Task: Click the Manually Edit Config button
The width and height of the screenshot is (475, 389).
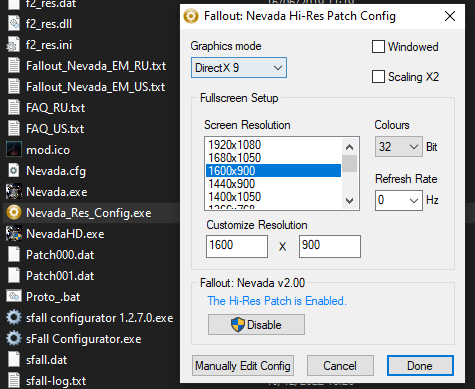Action: click(243, 366)
